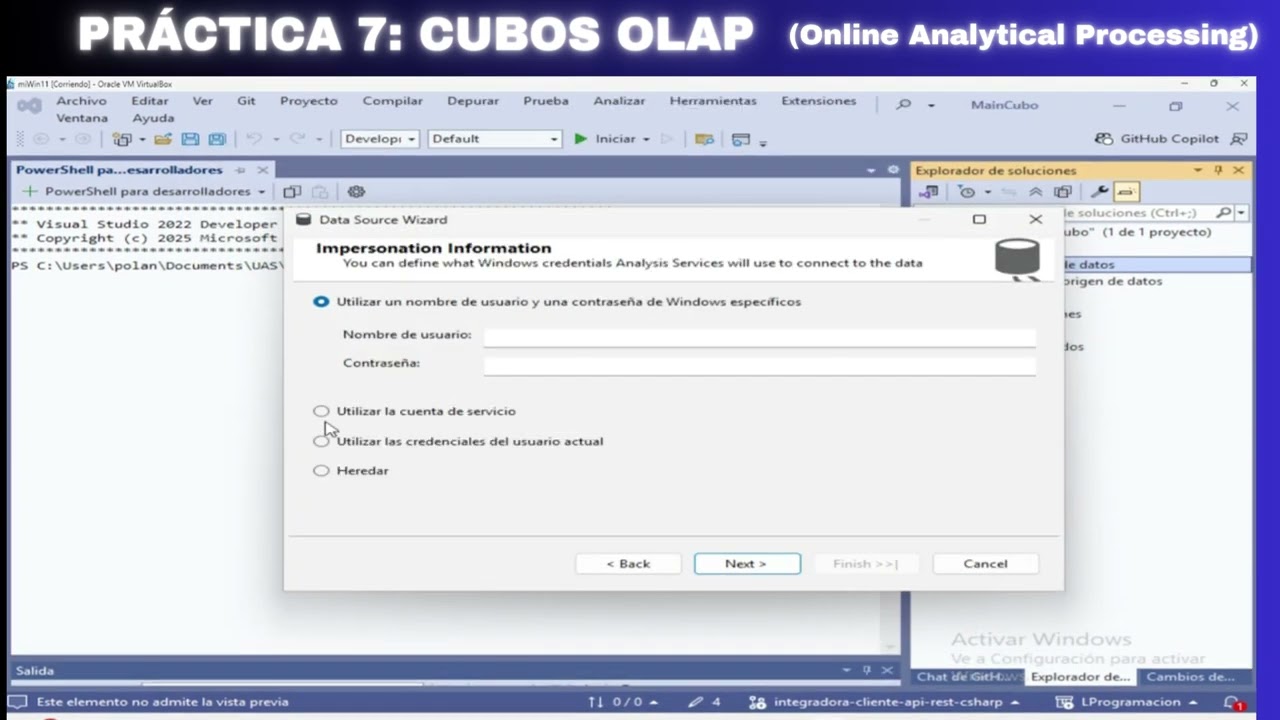This screenshot has width=1280, height=720.
Task: Select Utilizar las credenciales del usuario actual
Action: [321, 441]
